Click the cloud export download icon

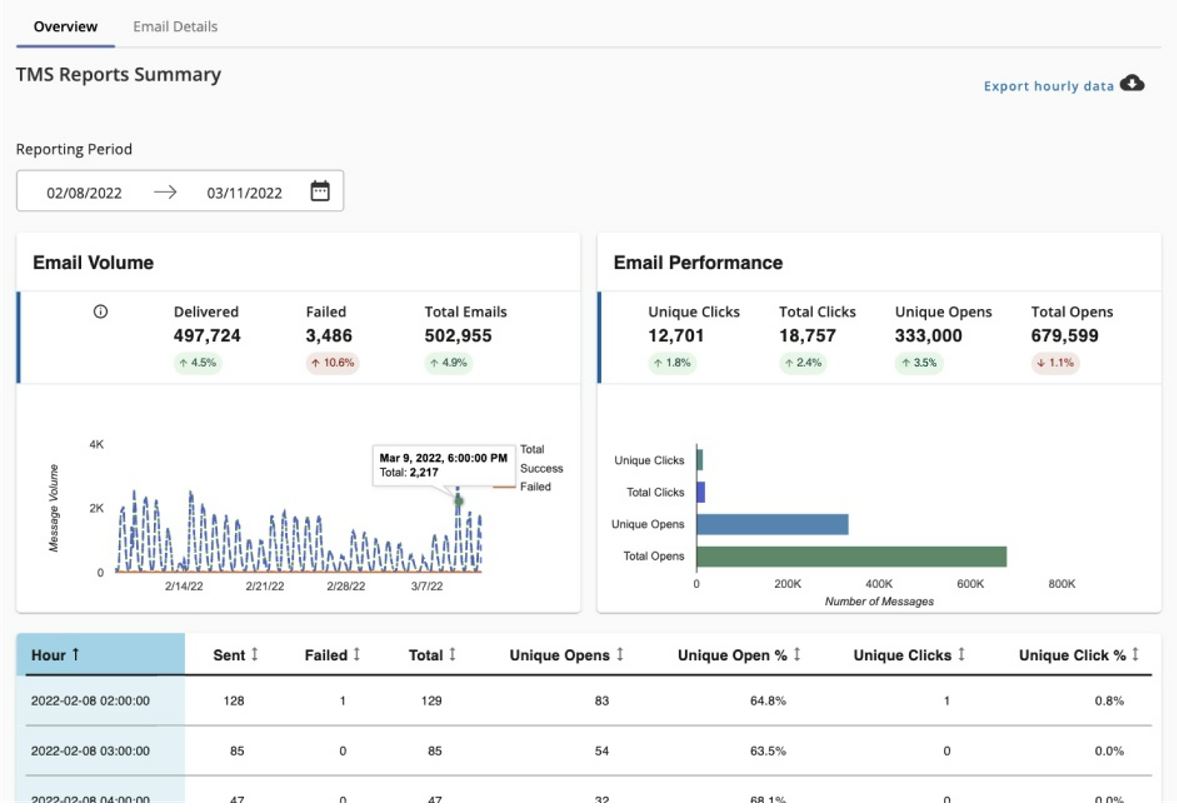(1131, 85)
